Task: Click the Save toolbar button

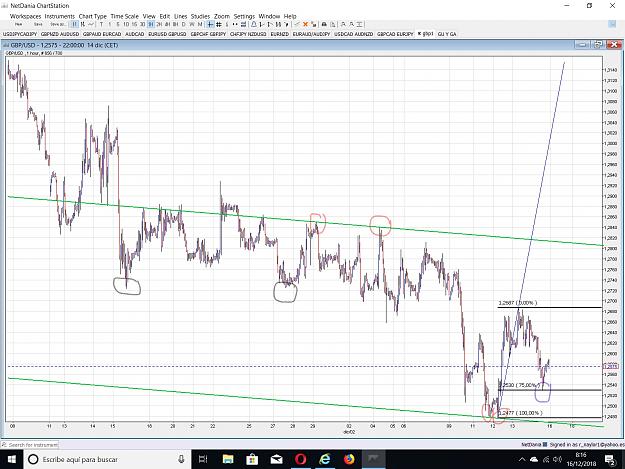Action: tap(38, 24)
